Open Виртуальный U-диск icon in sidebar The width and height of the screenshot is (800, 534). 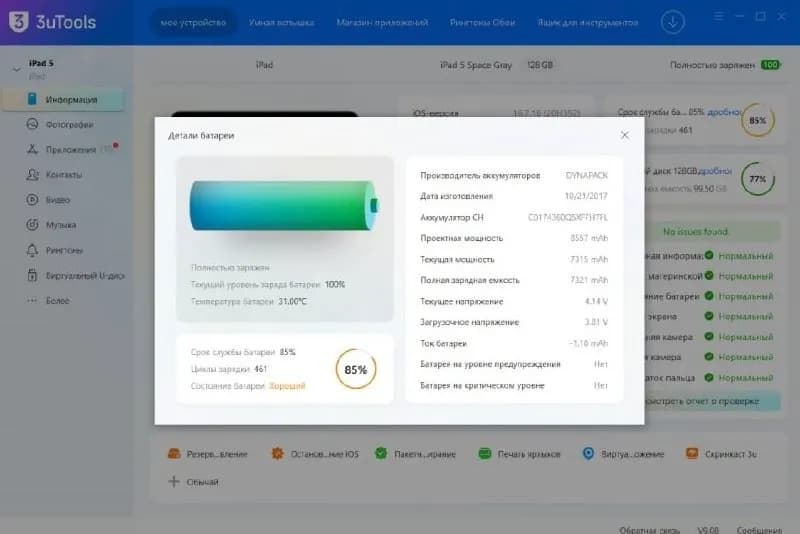coord(32,275)
